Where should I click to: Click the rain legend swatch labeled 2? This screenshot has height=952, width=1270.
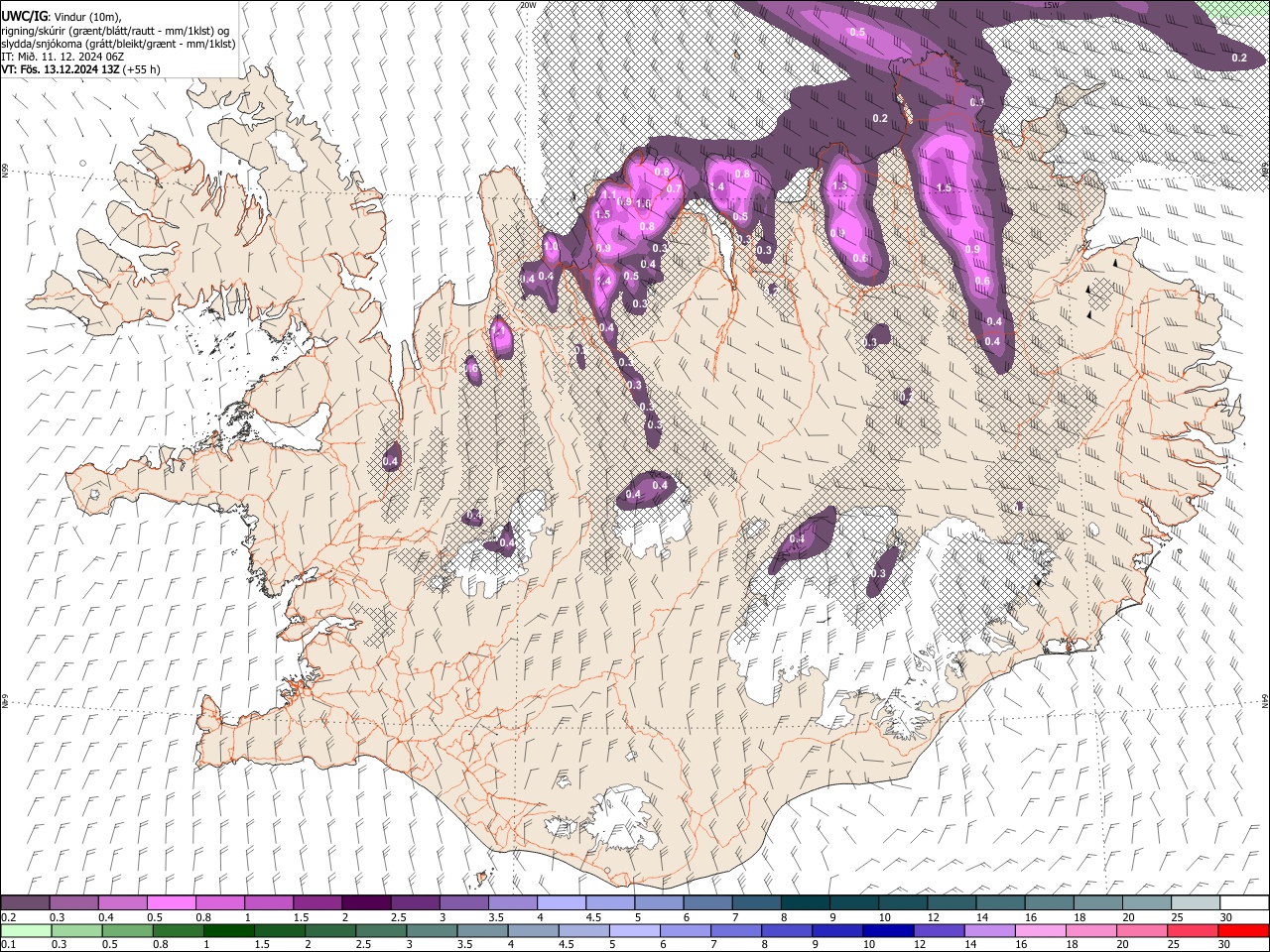click(x=330, y=930)
